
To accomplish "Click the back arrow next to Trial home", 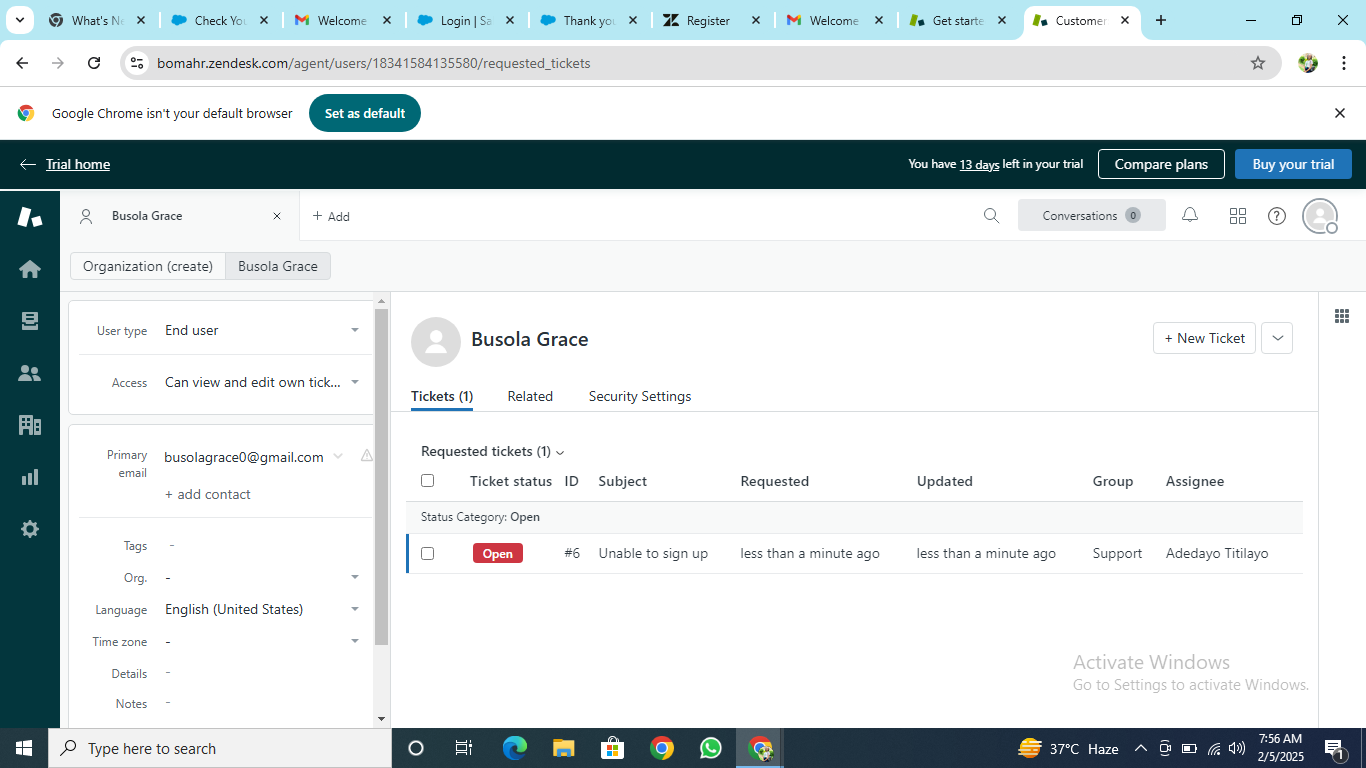I will [28, 164].
